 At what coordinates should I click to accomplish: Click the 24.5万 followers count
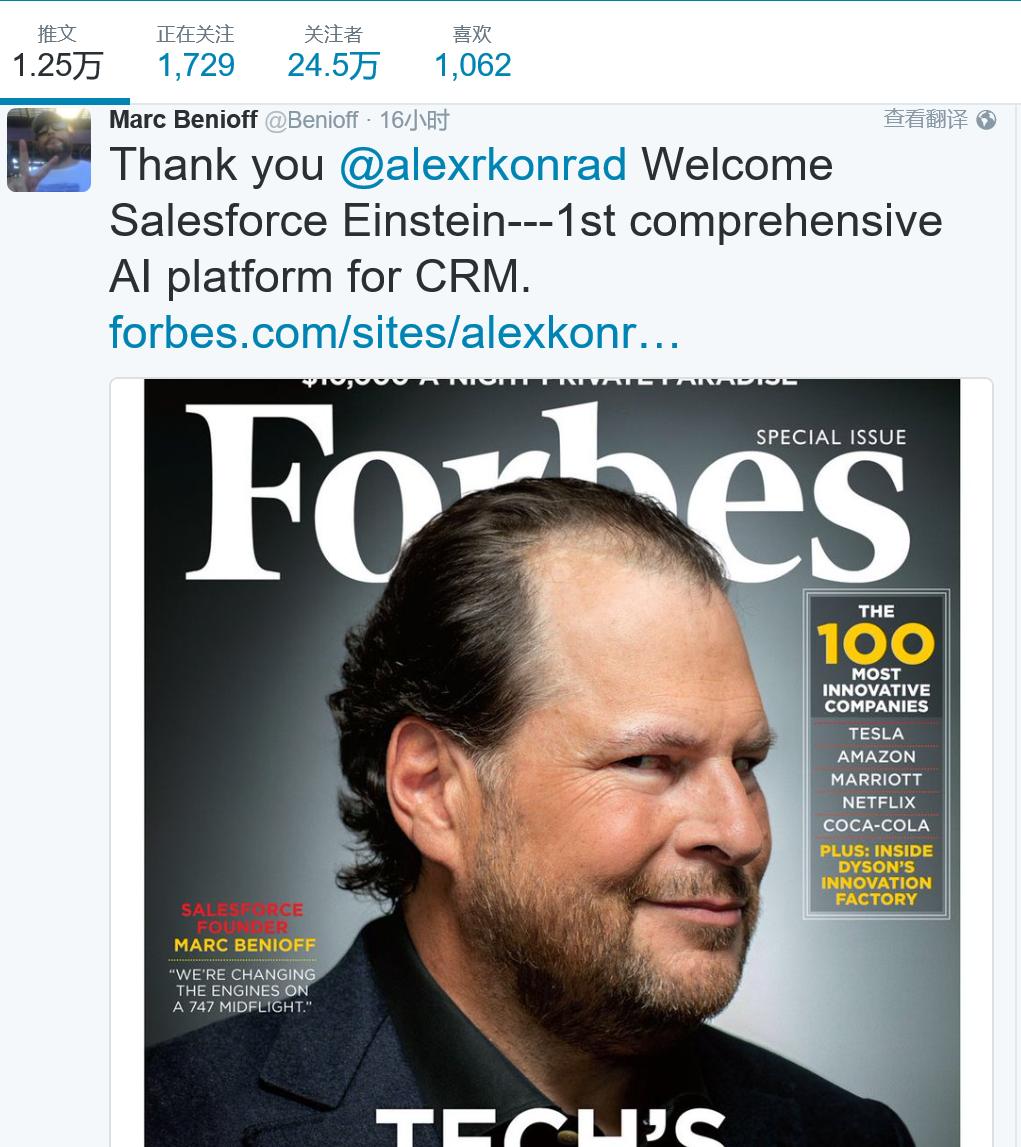point(333,66)
